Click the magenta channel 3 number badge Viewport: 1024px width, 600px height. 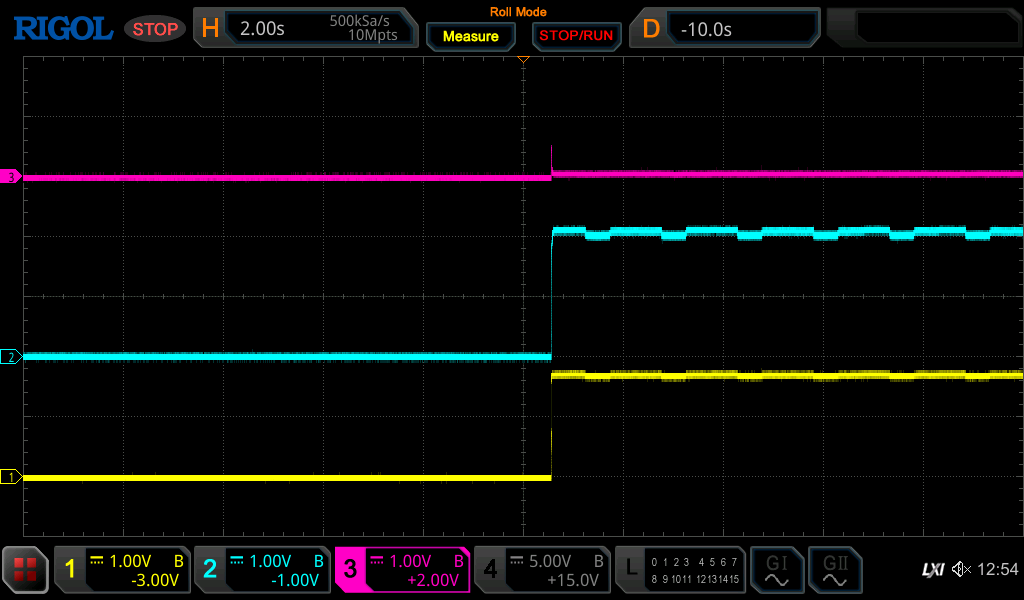click(x=350, y=569)
